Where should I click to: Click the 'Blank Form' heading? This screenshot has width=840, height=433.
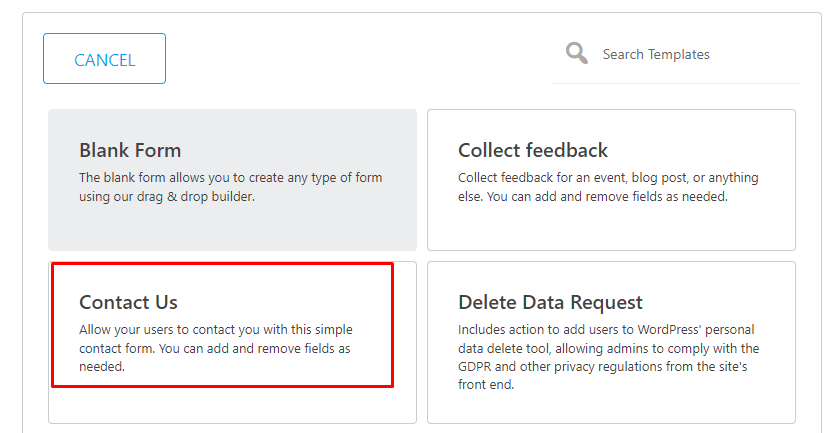click(x=130, y=151)
